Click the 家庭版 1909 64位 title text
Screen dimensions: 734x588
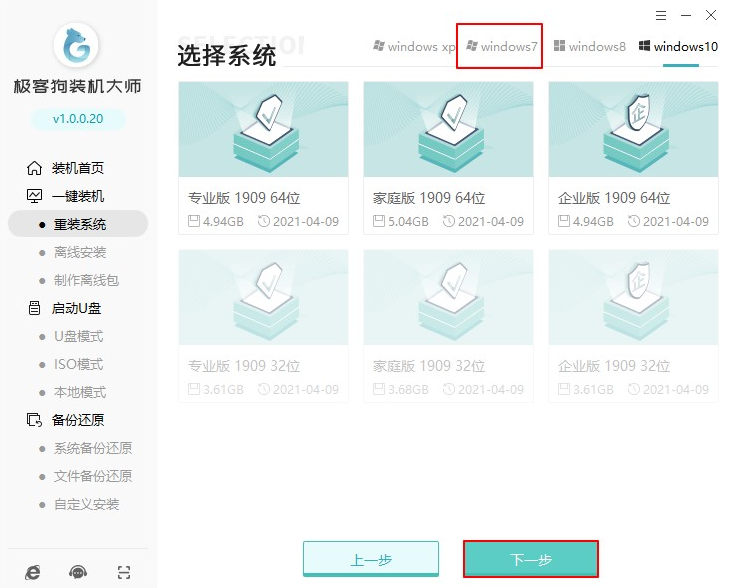pos(429,198)
